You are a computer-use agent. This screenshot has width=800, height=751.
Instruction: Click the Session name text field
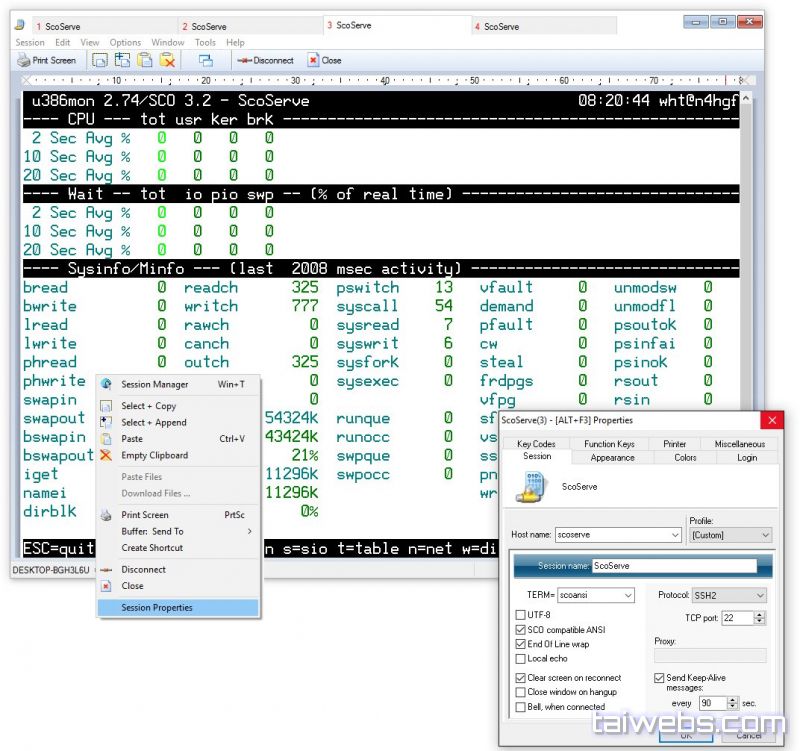pos(670,566)
